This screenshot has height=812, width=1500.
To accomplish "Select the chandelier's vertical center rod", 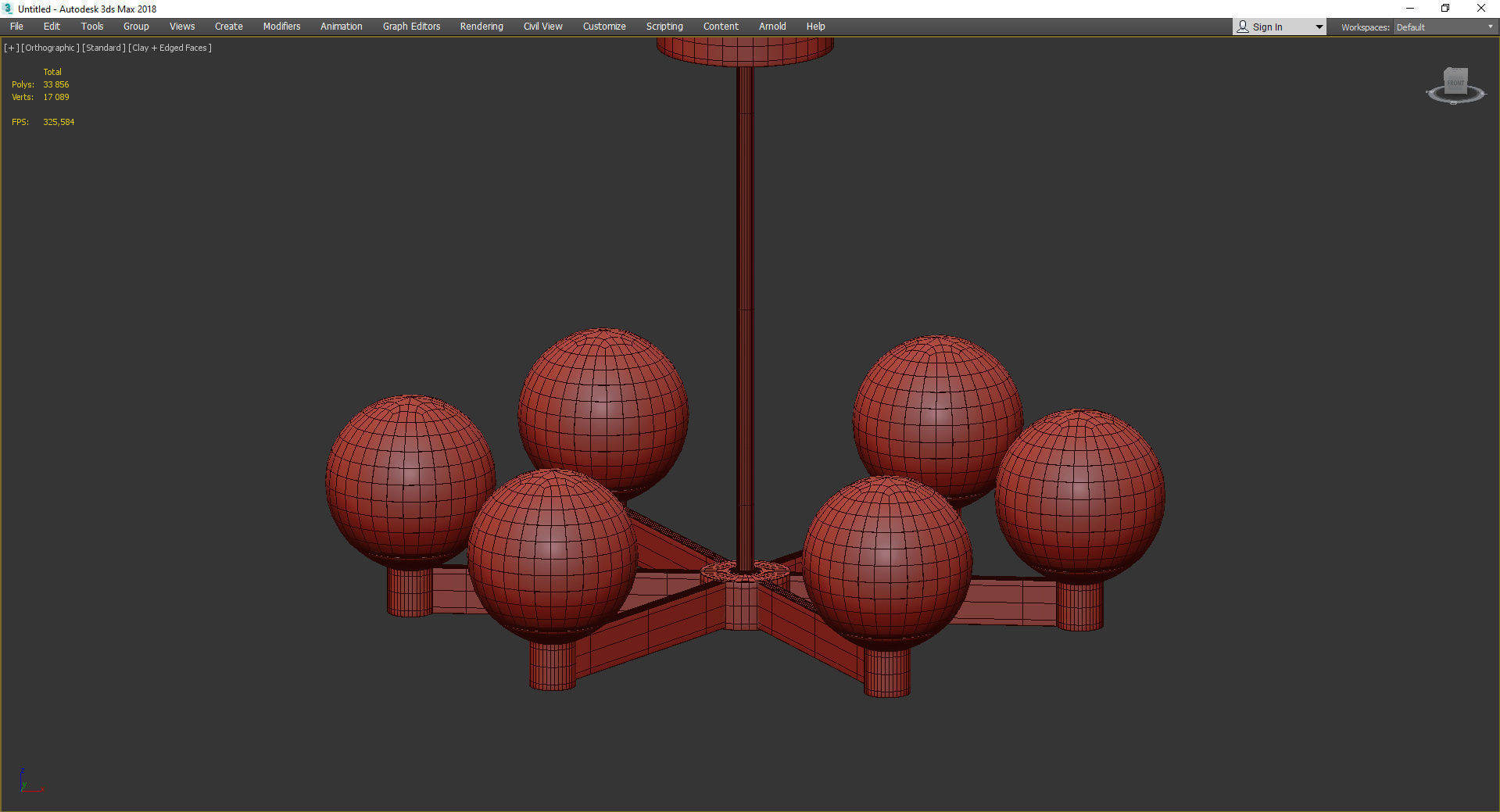I will click(x=745, y=313).
